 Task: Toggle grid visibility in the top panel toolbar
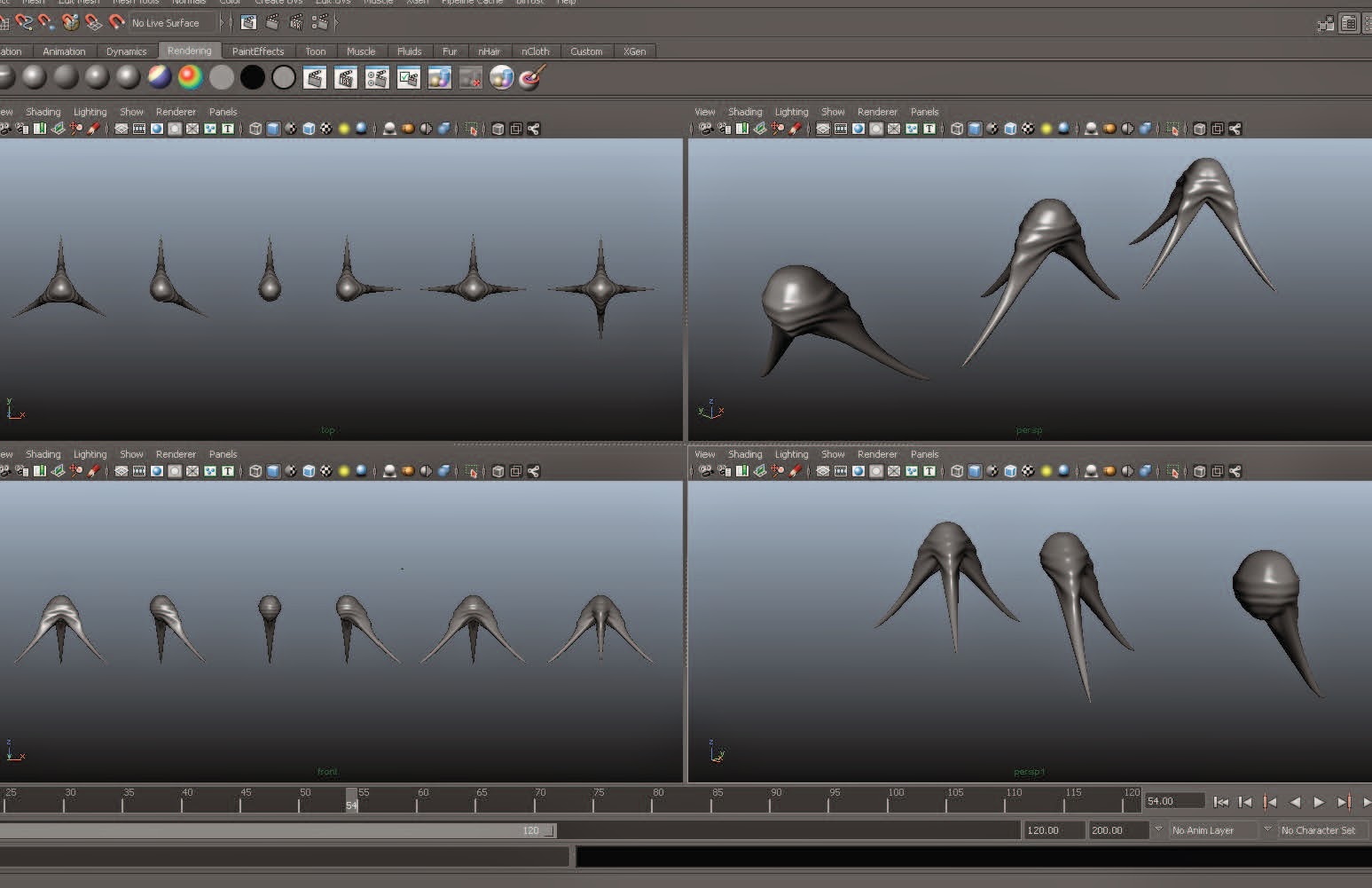click(x=122, y=129)
